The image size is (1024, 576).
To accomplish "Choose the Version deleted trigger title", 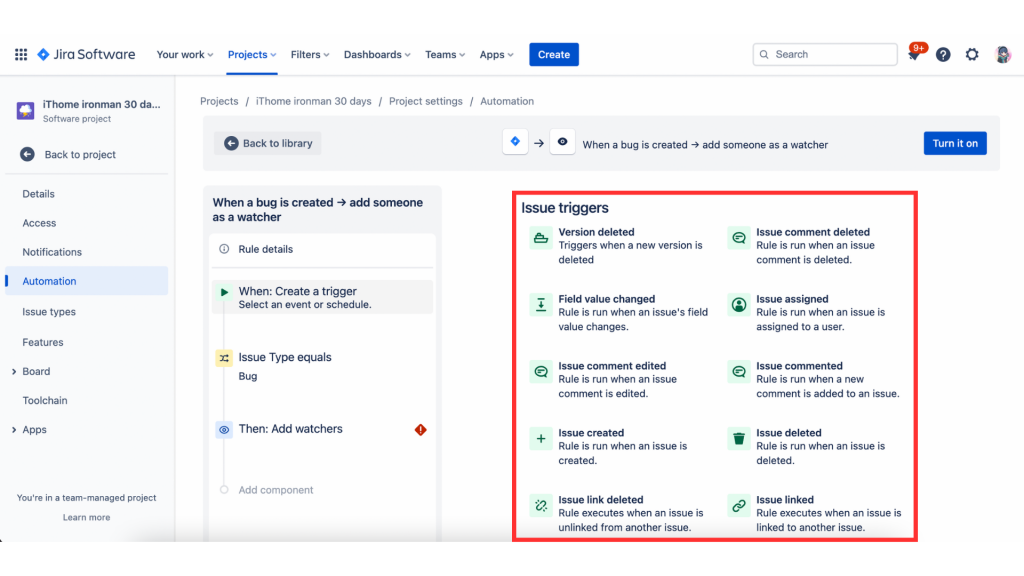I will (x=596, y=232).
